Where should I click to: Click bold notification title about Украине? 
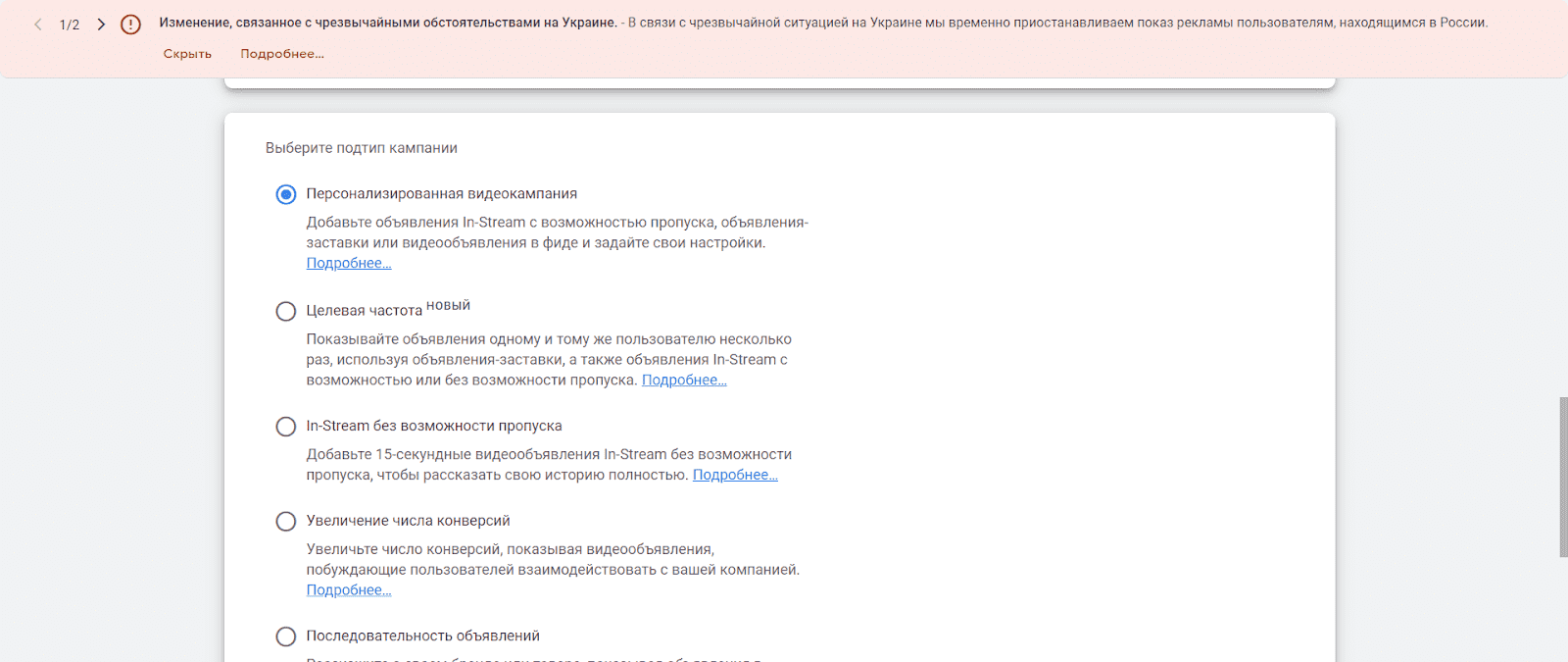[388, 23]
